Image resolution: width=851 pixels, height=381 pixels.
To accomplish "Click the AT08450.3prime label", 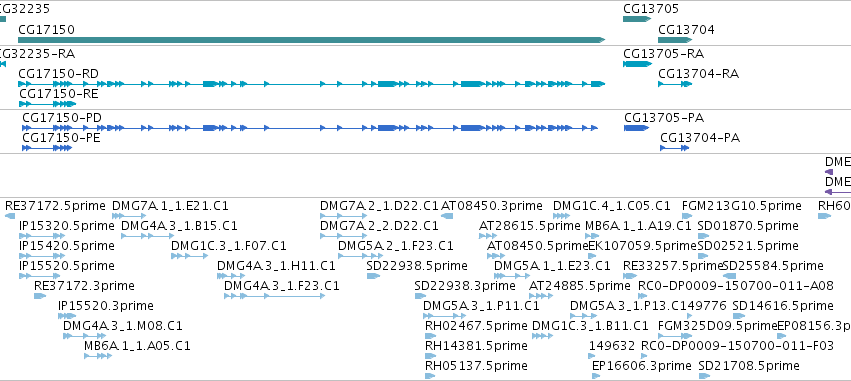I will [x=492, y=206].
